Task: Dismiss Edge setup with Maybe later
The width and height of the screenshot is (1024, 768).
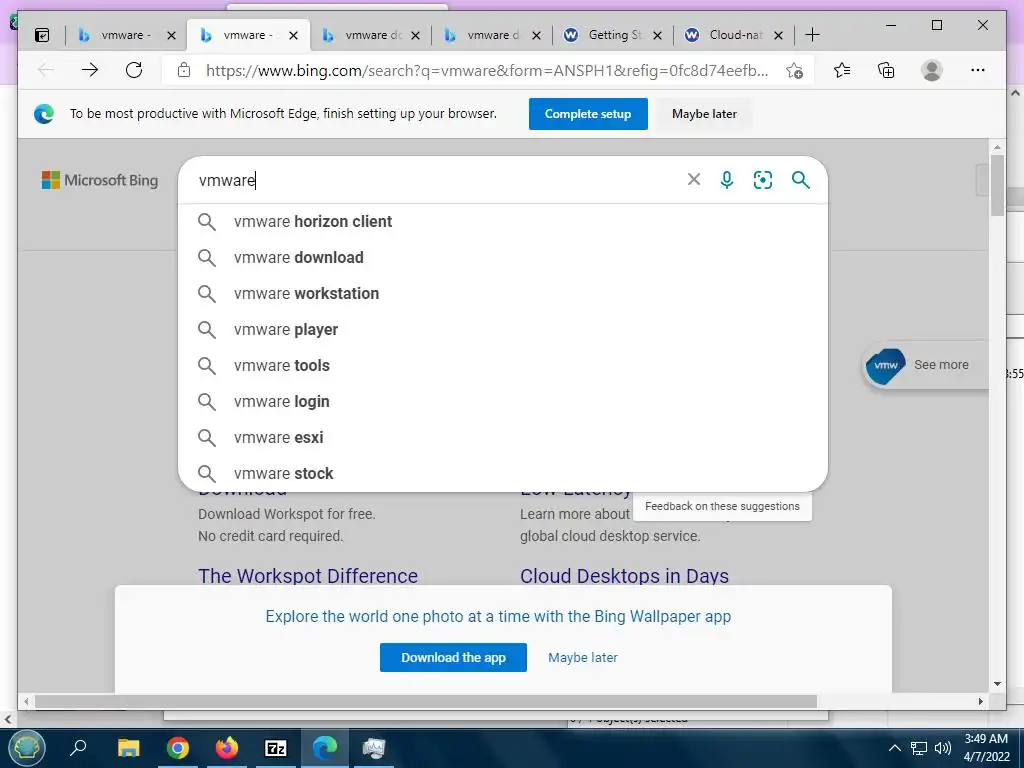Action: pyautogui.click(x=704, y=114)
